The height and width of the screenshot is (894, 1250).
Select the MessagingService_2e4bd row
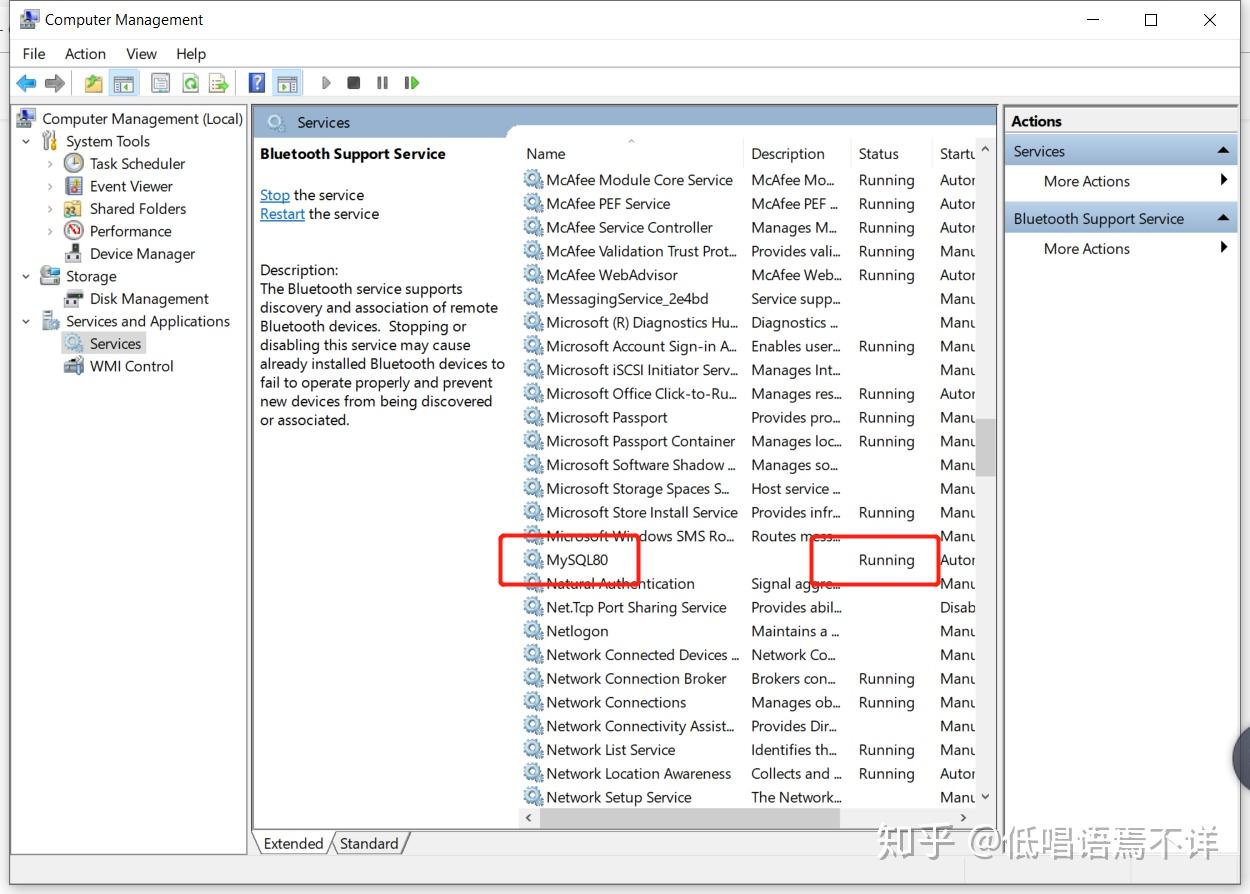748,298
